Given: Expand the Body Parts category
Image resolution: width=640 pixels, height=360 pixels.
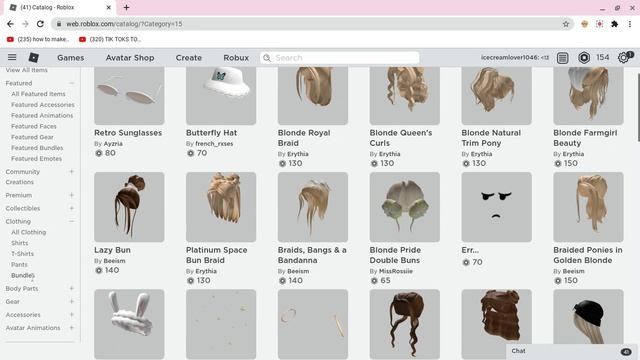Looking at the screenshot, I should coord(71,288).
